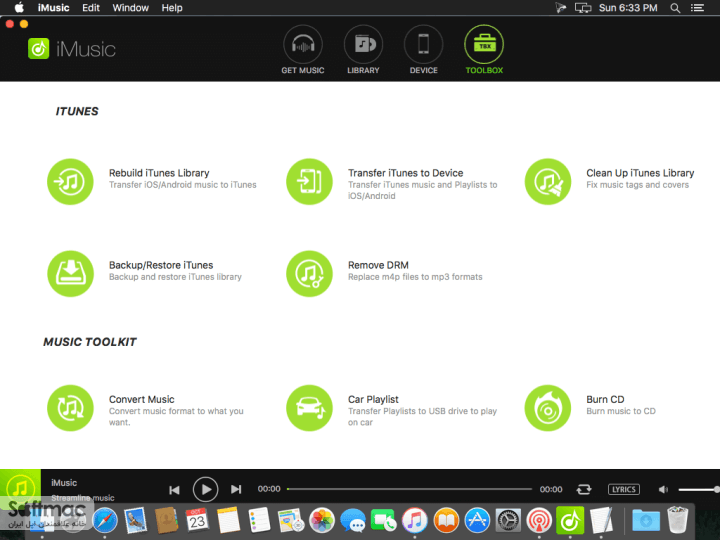Skip to the next track
The height and width of the screenshot is (540, 720).
click(236, 489)
